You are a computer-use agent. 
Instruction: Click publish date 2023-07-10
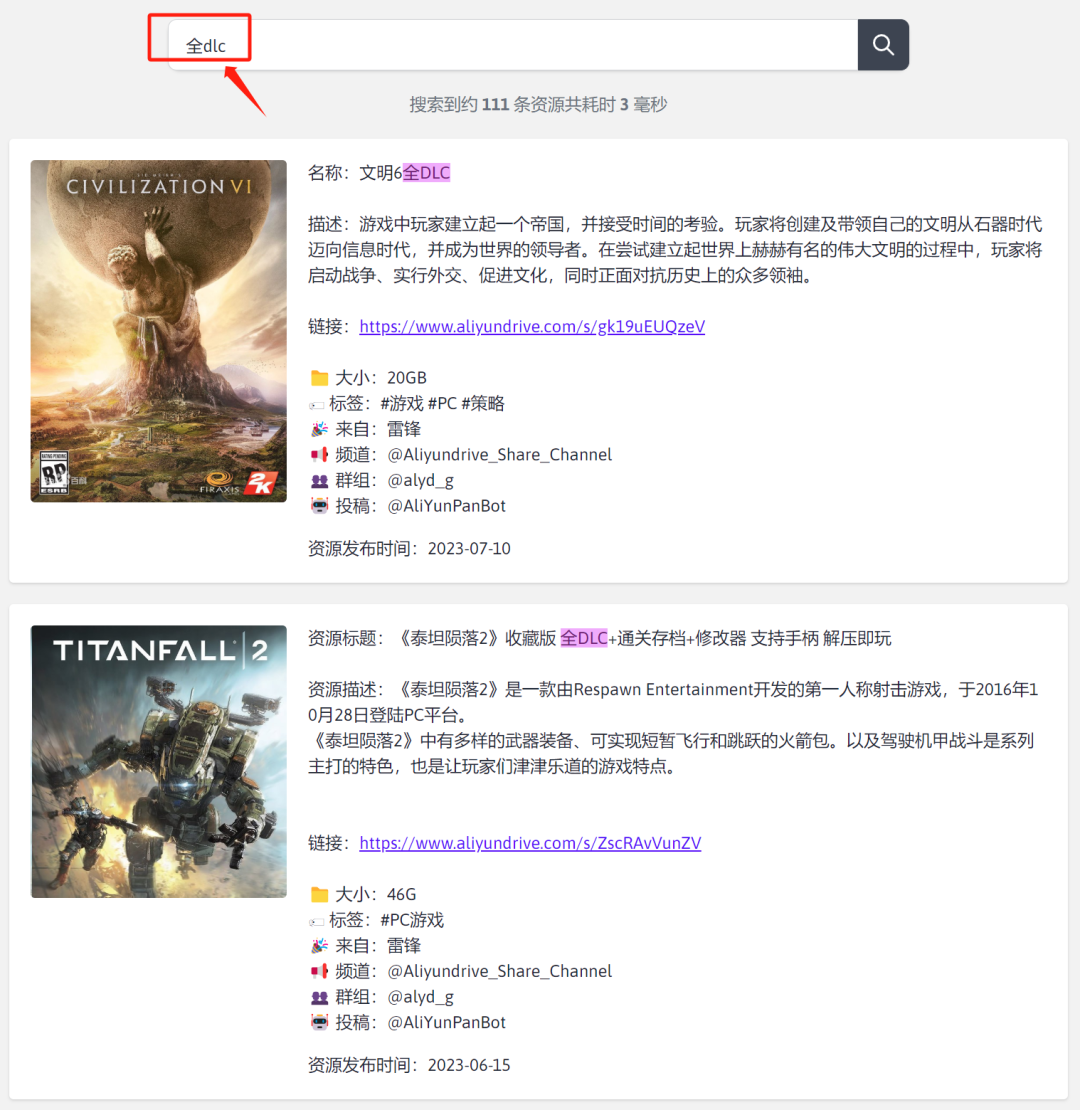[469, 549]
